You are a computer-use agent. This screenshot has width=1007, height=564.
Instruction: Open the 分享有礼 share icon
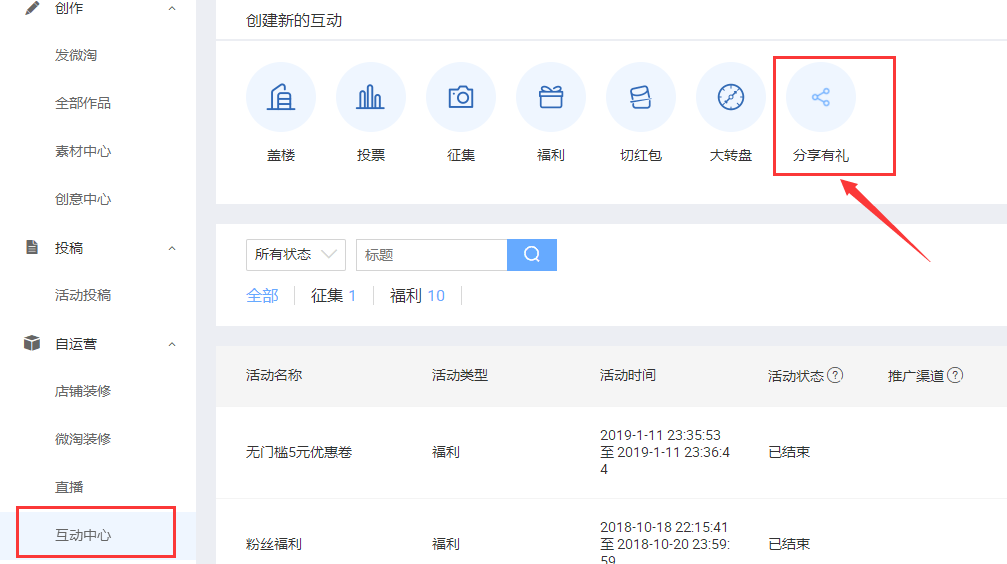(x=820, y=97)
